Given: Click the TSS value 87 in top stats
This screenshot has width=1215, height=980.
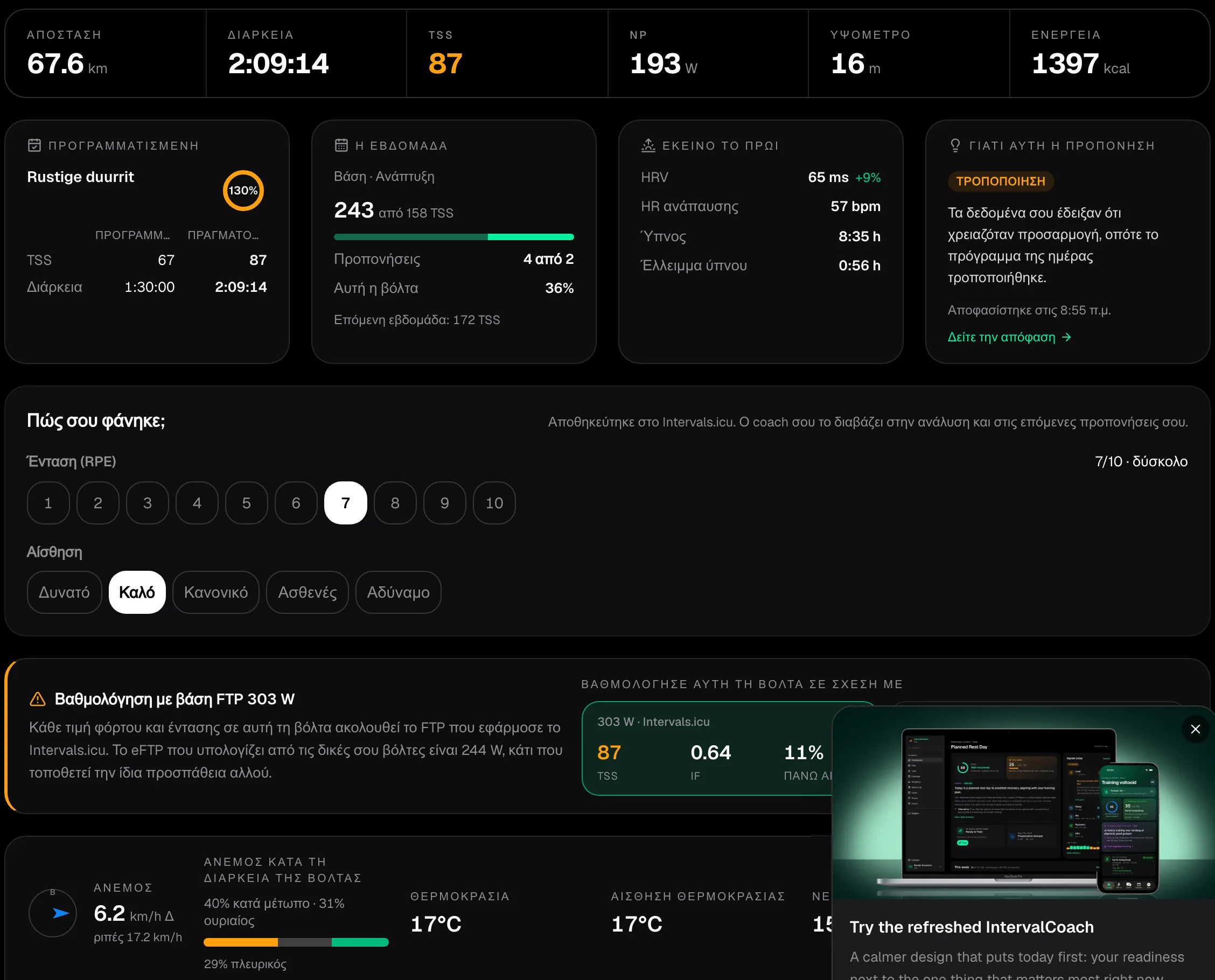Looking at the screenshot, I should tap(445, 63).
